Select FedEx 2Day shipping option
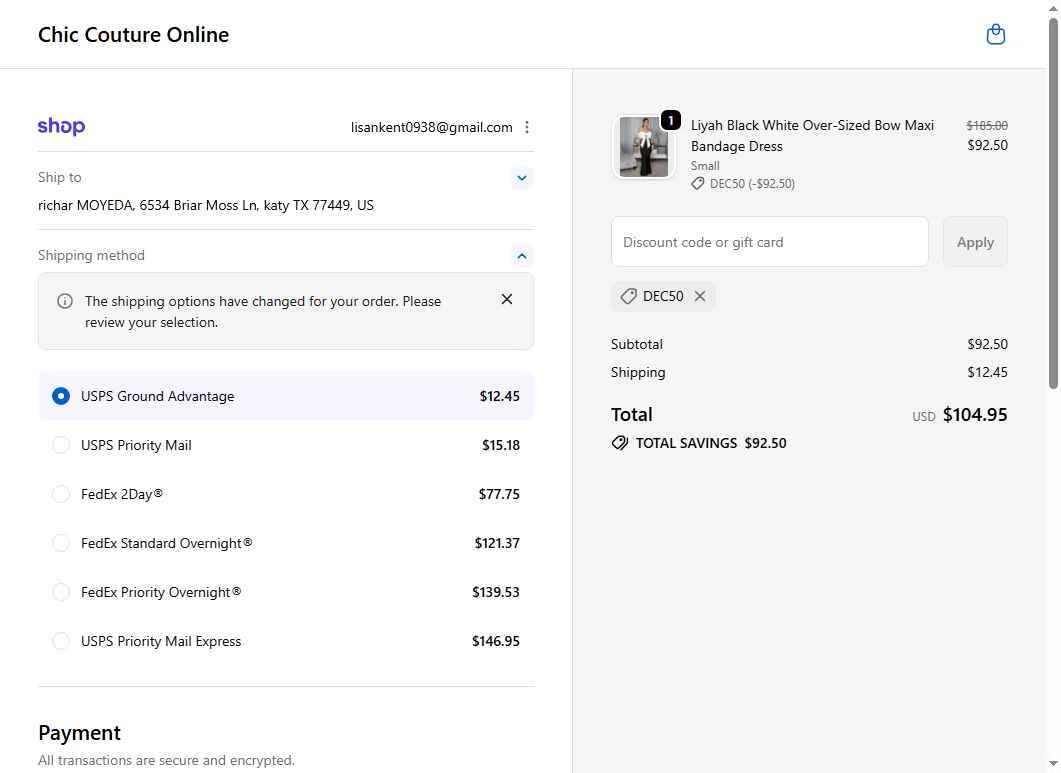Image resolution: width=1061 pixels, height=773 pixels. coord(286,494)
